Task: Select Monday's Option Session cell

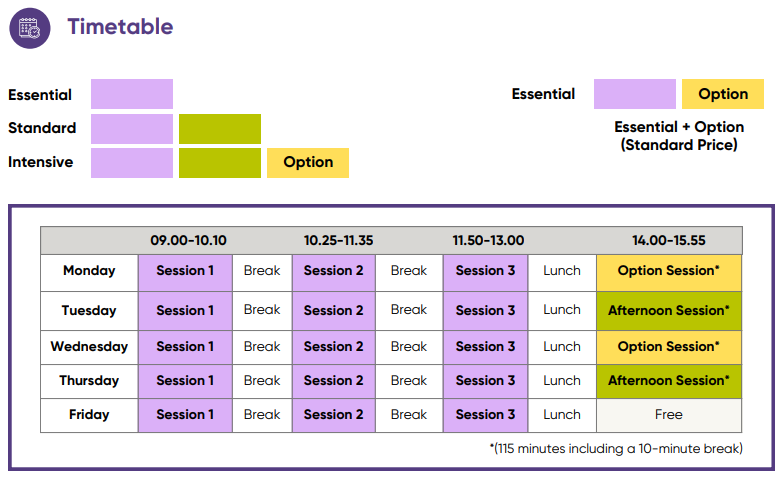Action: tap(669, 271)
